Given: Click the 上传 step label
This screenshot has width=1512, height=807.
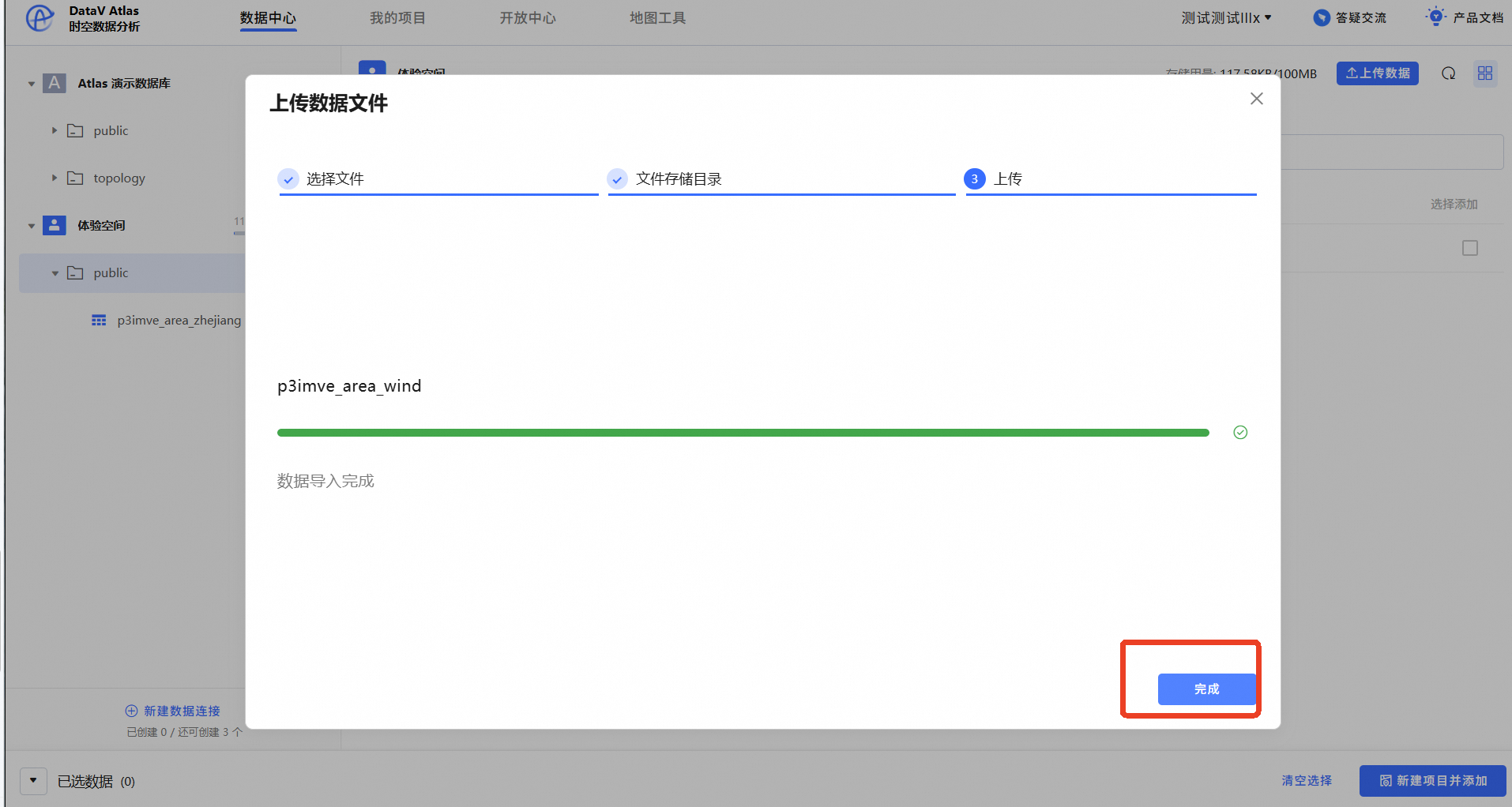Looking at the screenshot, I should 1008,179.
